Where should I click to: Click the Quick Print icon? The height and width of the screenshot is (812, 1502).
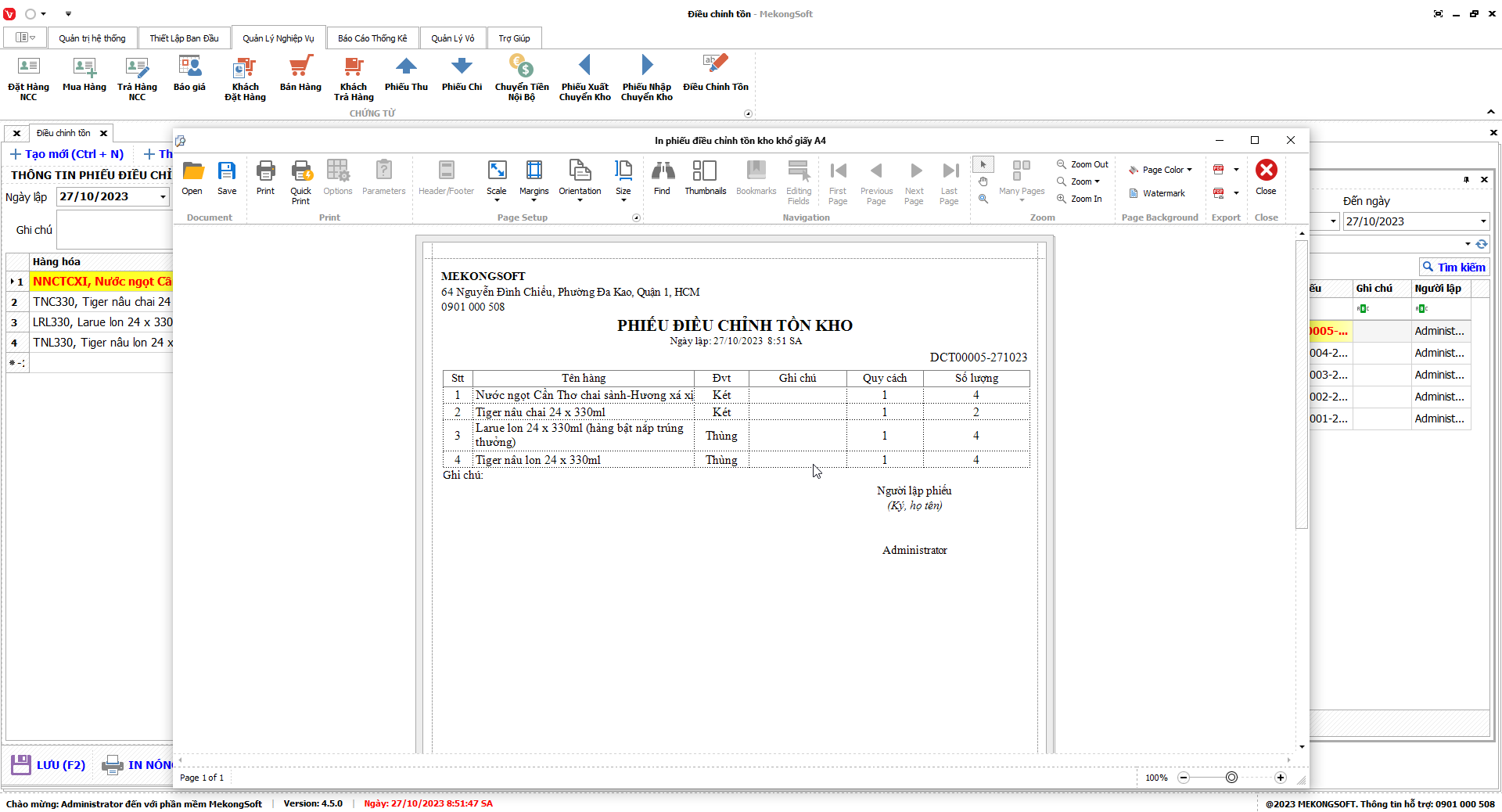[300, 181]
